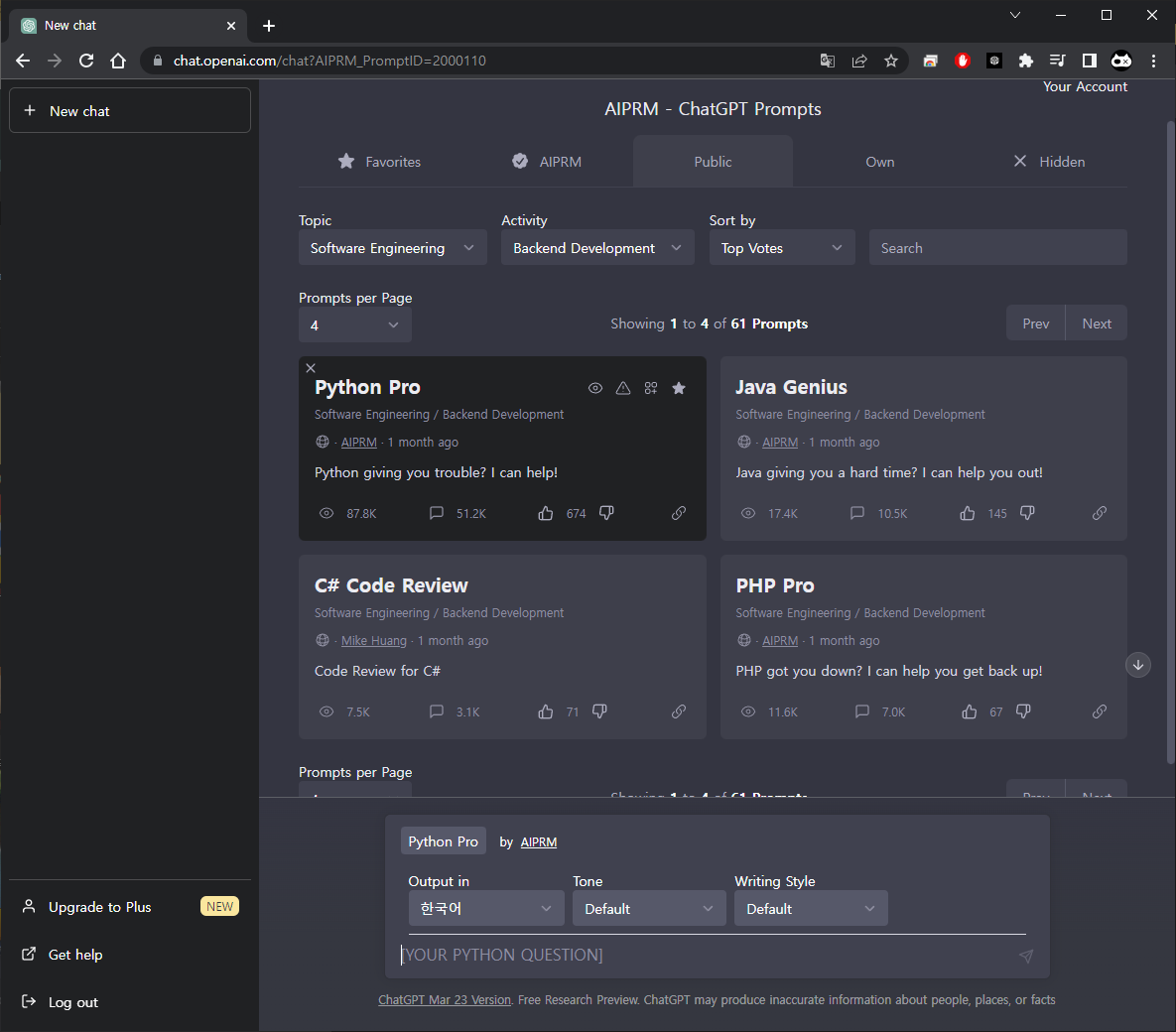This screenshot has height=1032, width=1176.
Task: Expand the Tone dropdown
Action: [x=649, y=908]
